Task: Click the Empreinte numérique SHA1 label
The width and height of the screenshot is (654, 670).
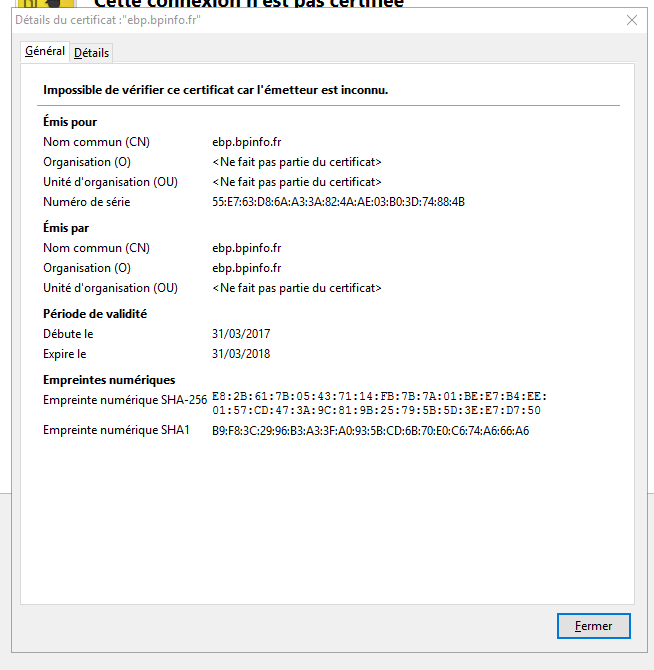Action: coord(116,430)
